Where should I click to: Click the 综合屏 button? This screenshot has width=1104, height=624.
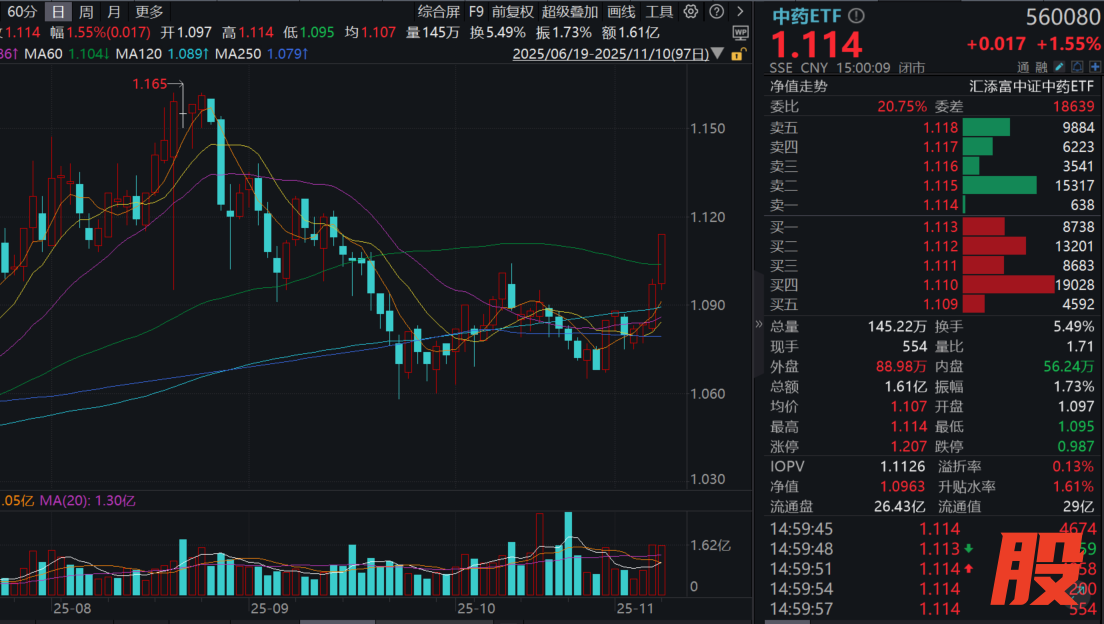(439, 12)
